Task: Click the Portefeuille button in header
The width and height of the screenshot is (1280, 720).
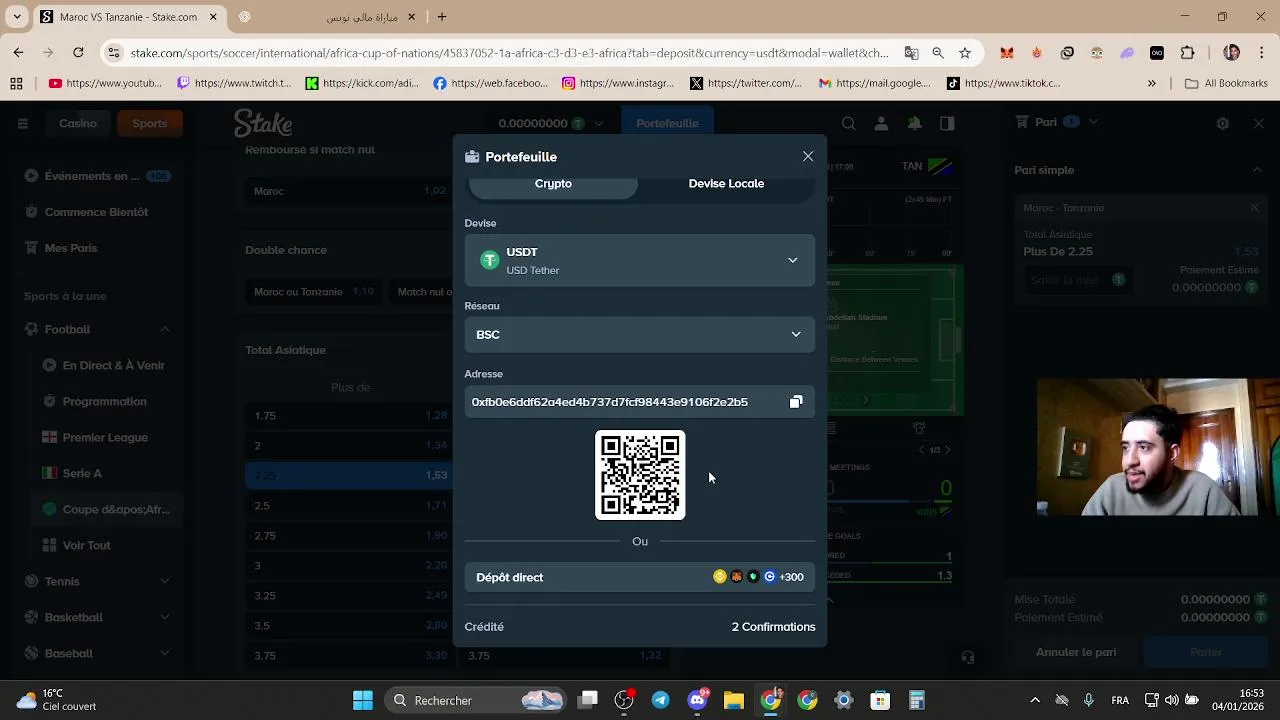Action: tap(667, 123)
